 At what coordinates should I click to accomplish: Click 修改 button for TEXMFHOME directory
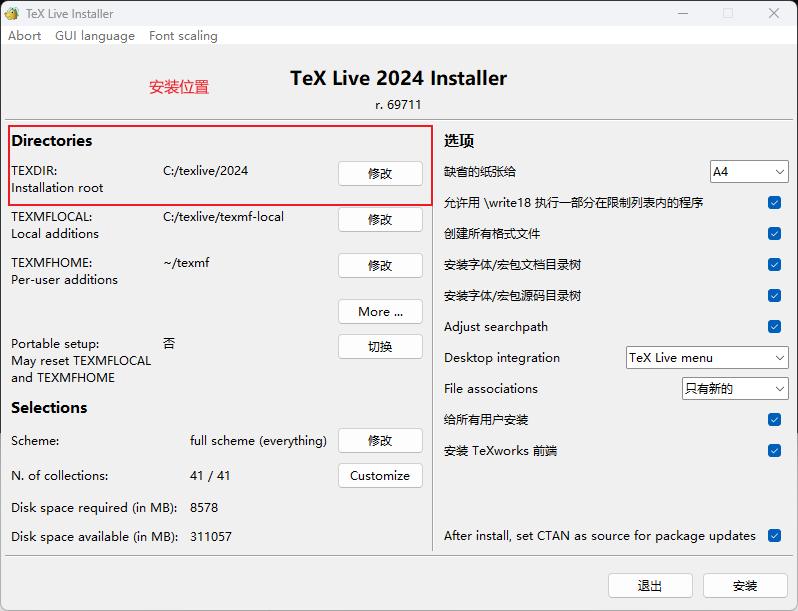(380, 265)
